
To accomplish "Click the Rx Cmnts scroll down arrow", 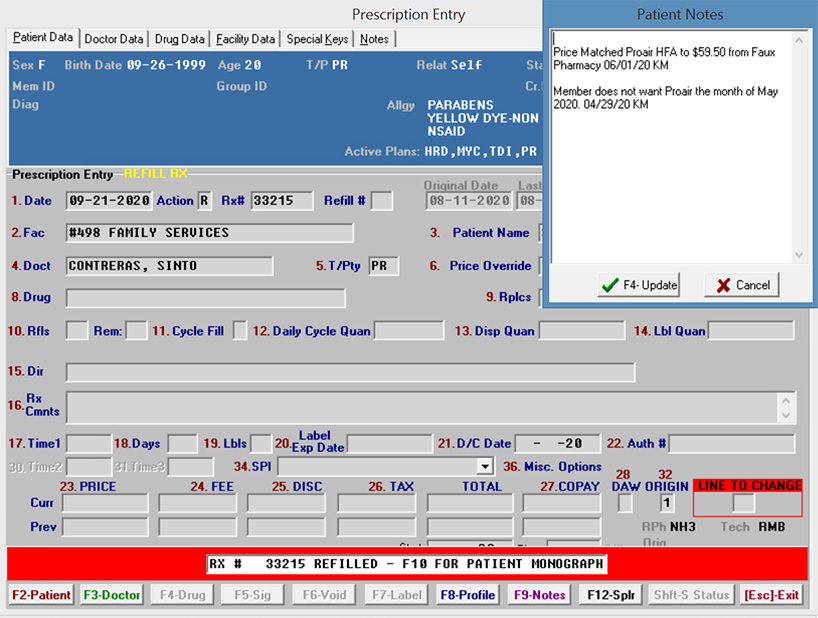I will tap(788, 413).
